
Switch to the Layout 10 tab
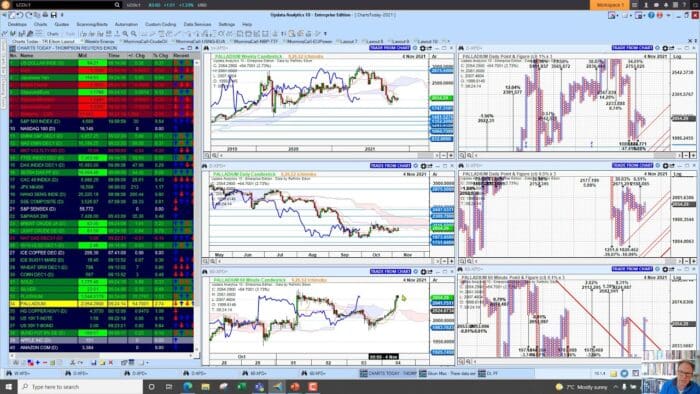coord(428,41)
